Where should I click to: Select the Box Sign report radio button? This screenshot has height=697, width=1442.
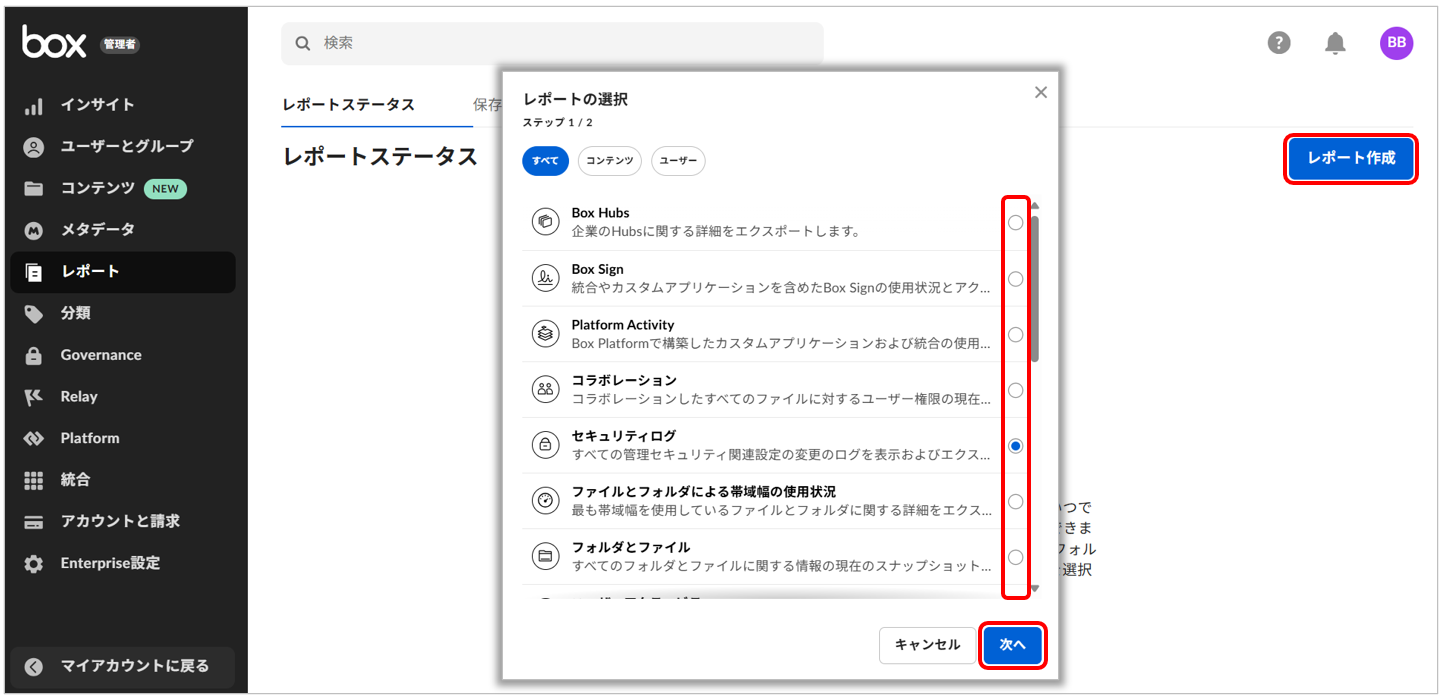[x=1015, y=279]
